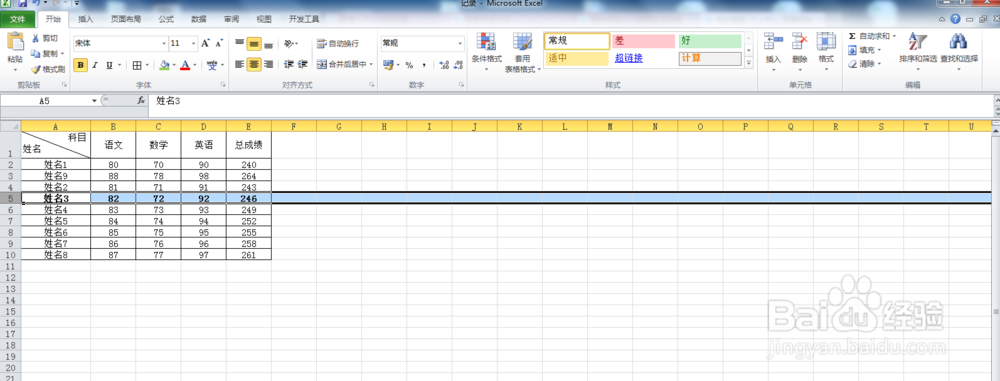
Task: Increase font size with large A icon
Action: click(x=205, y=43)
